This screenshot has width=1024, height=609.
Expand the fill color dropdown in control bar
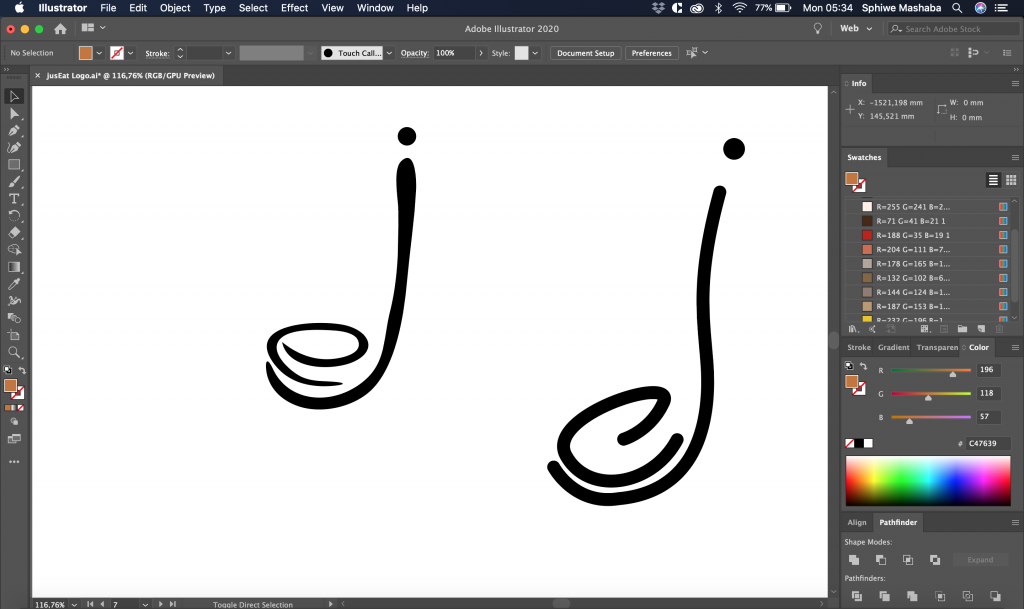99,53
